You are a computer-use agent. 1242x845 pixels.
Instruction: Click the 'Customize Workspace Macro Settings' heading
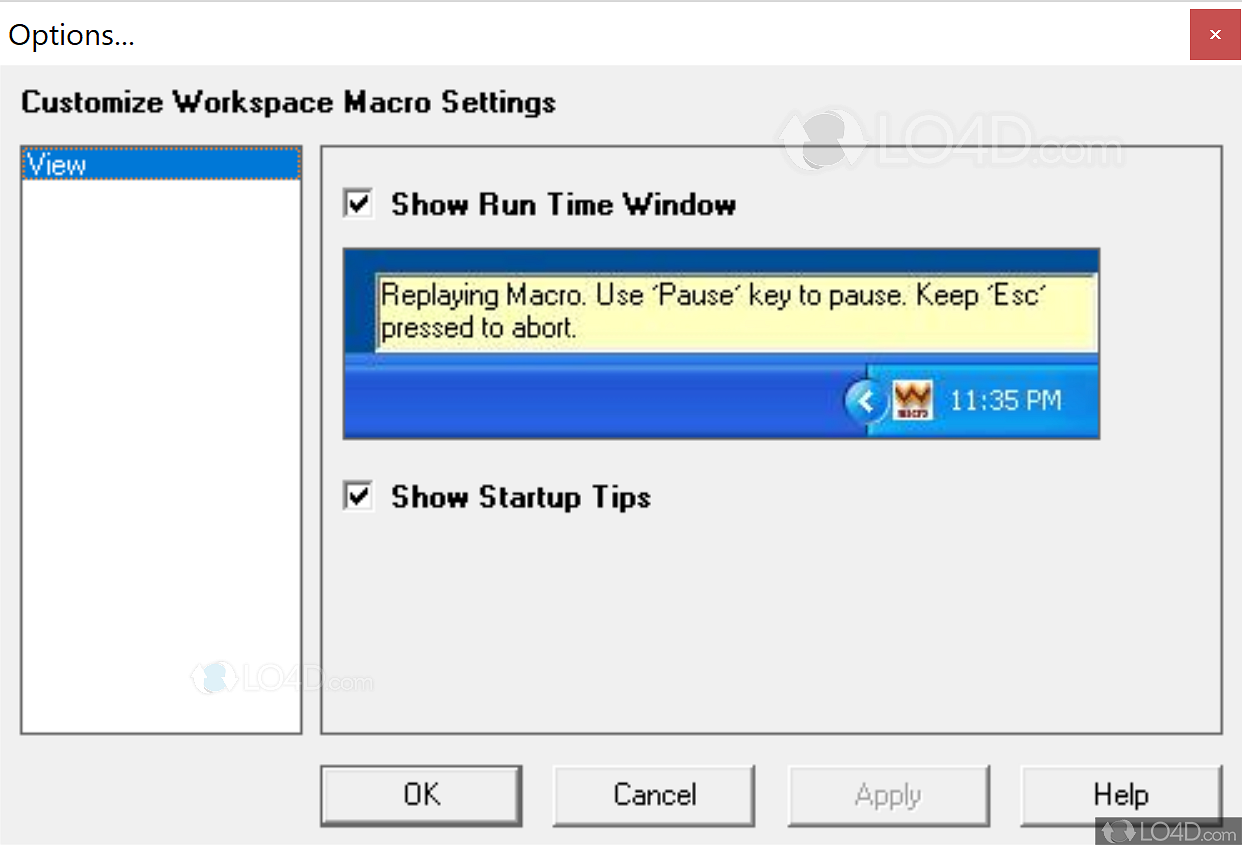pyautogui.click(x=288, y=102)
